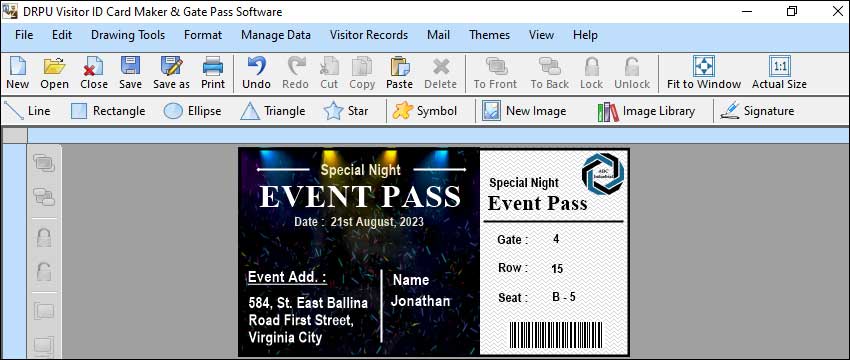Click the Redo toolbar icon
850x360 pixels.
[295, 73]
